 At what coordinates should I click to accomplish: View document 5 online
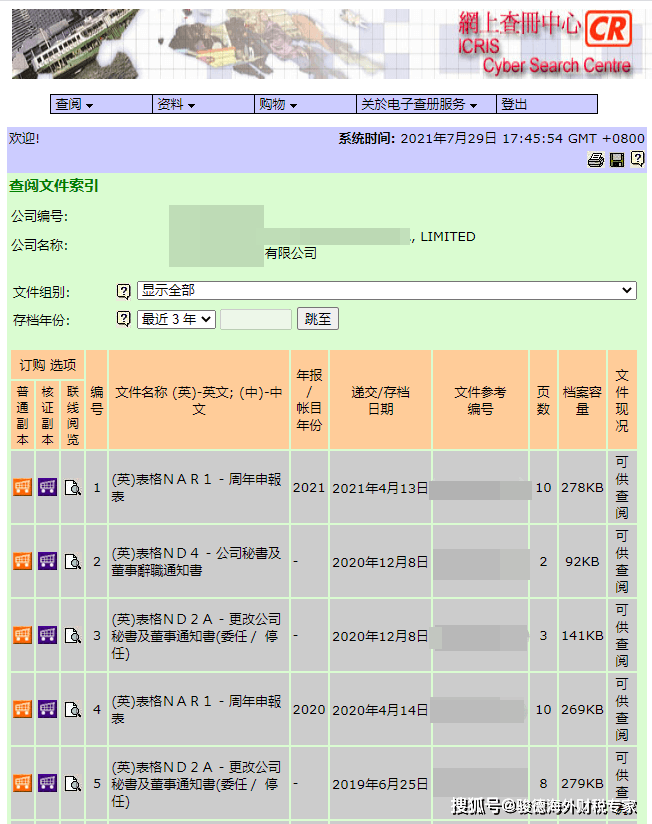point(72,783)
